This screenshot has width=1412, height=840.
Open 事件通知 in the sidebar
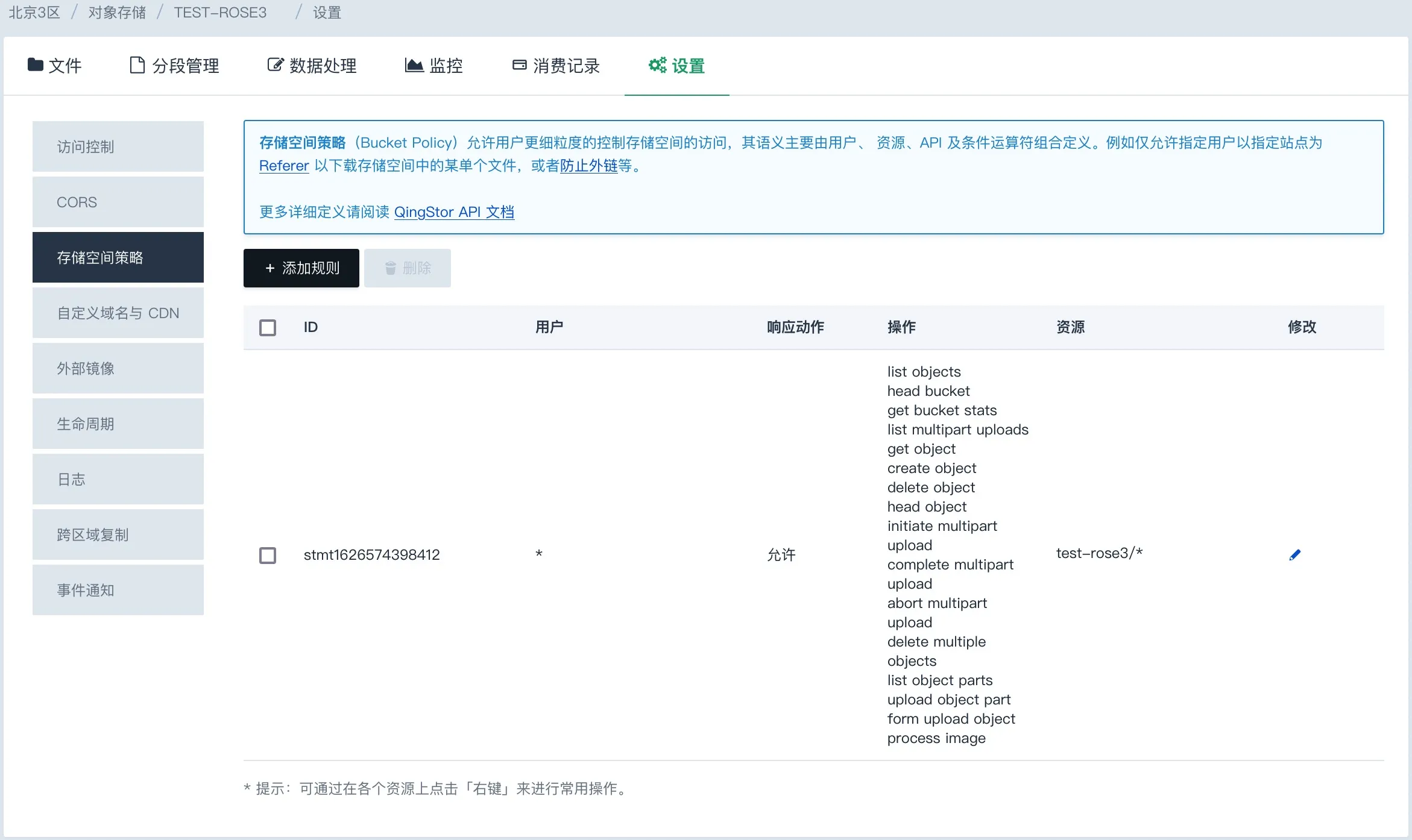tap(118, 590)
